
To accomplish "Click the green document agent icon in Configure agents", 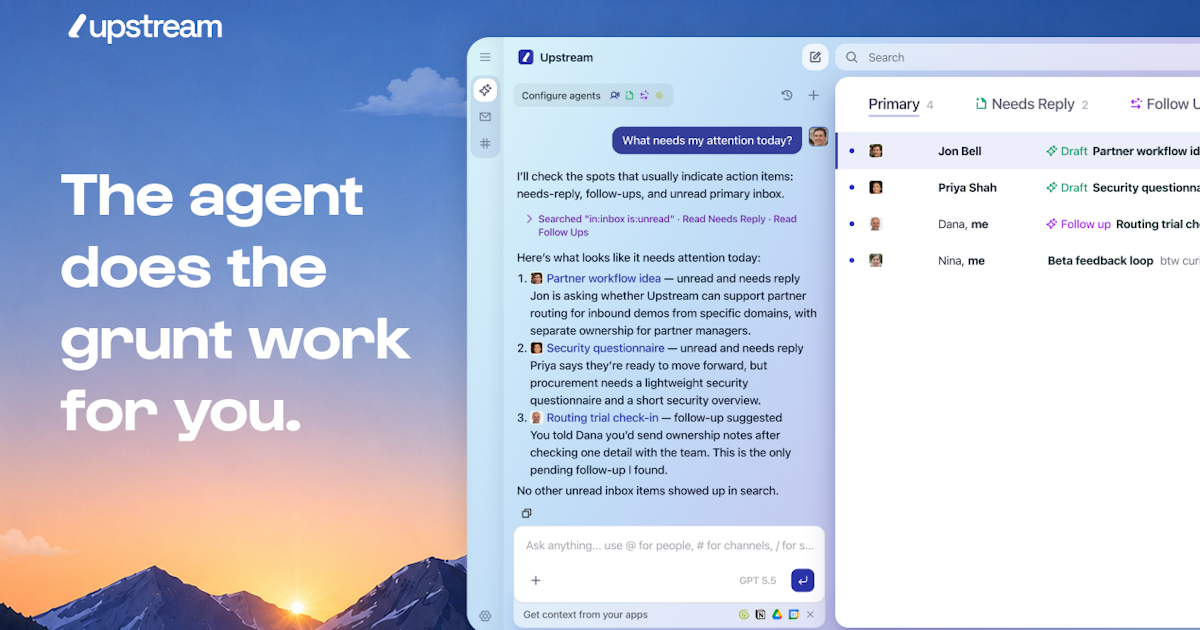I will (629, 96).
